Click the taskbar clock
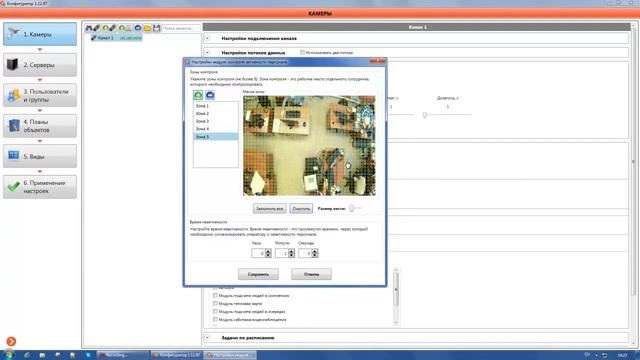The image size is (640, 360). tap(622, 355)
